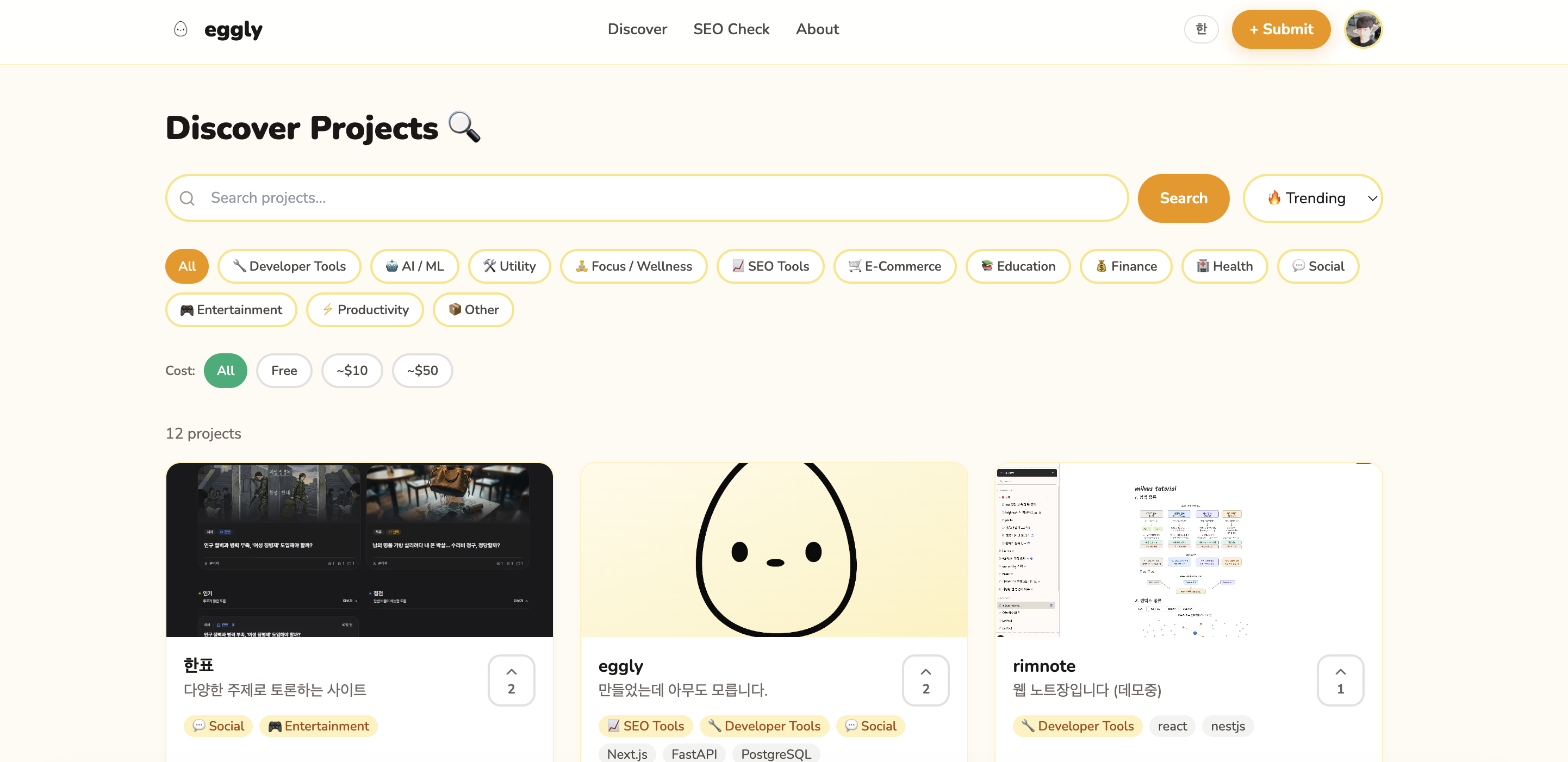Click the Developer Tools tag on rimnote
1568x762 pixels.
click(x=1077, y=726)
